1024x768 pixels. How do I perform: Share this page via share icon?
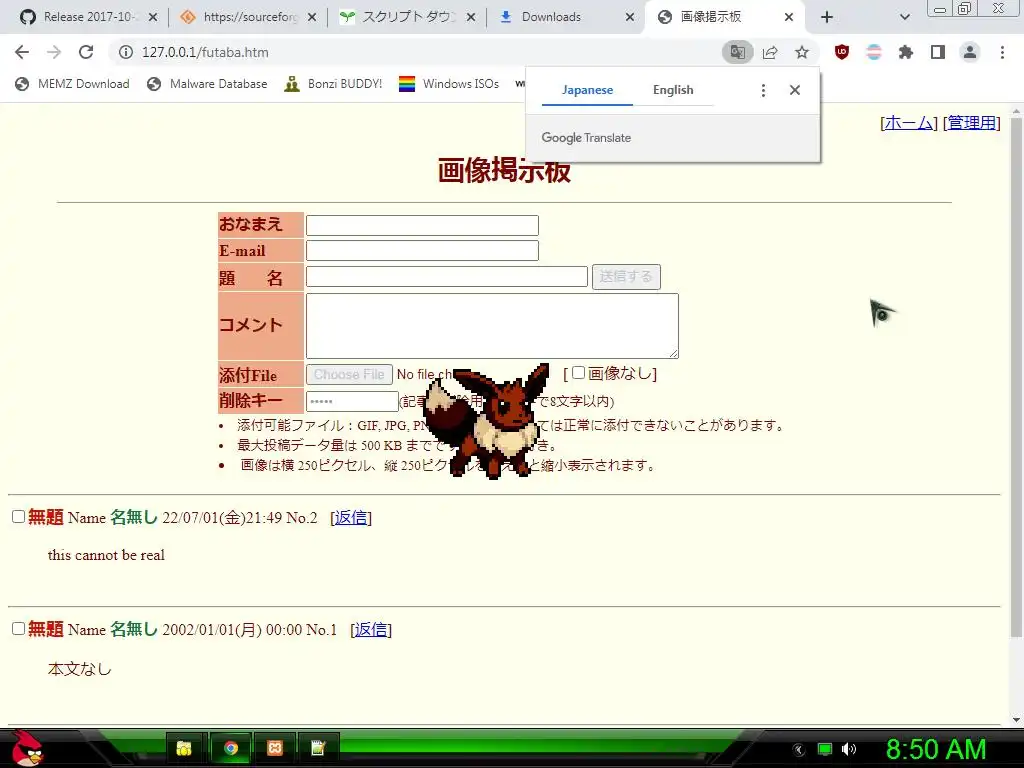tap(770, 52)
